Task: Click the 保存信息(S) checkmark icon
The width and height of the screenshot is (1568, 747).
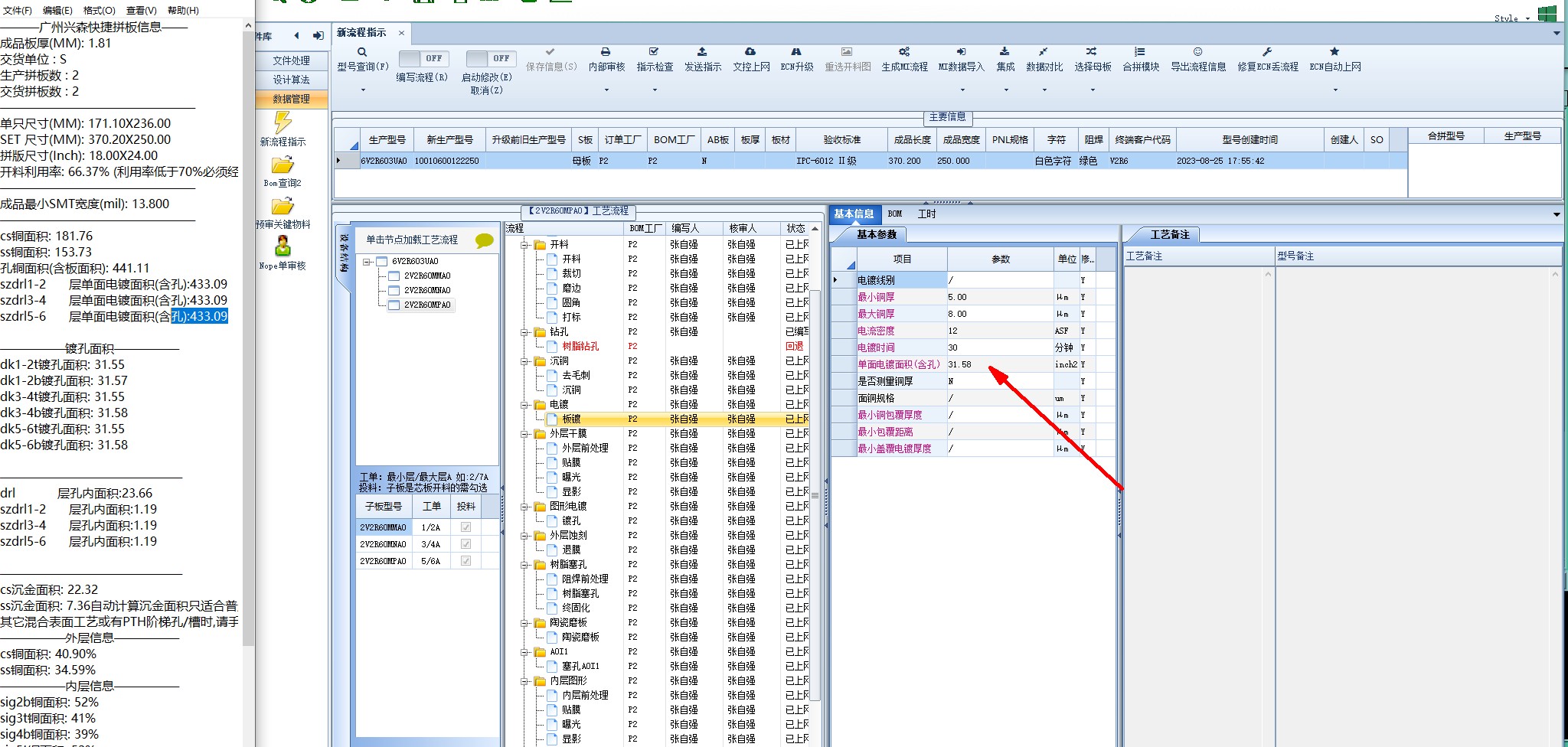Action: (550, 52)
